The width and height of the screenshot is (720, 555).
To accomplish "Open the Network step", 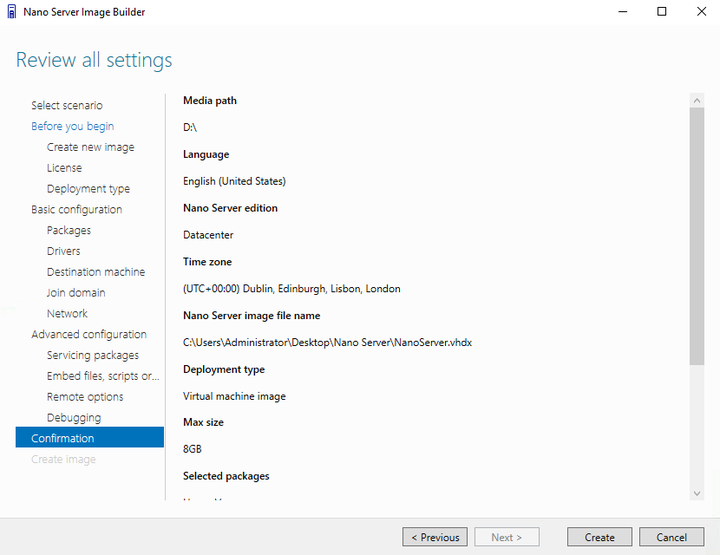I will point(67,314).
